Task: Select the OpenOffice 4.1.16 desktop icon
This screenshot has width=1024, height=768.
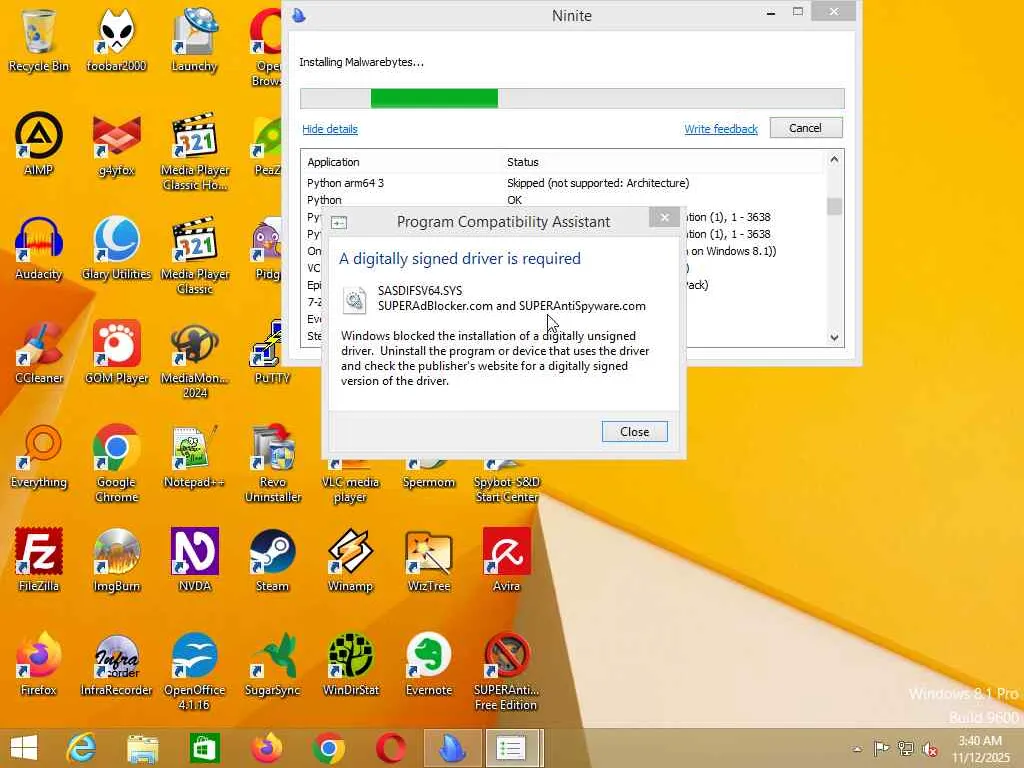Action: pos(195,671)
